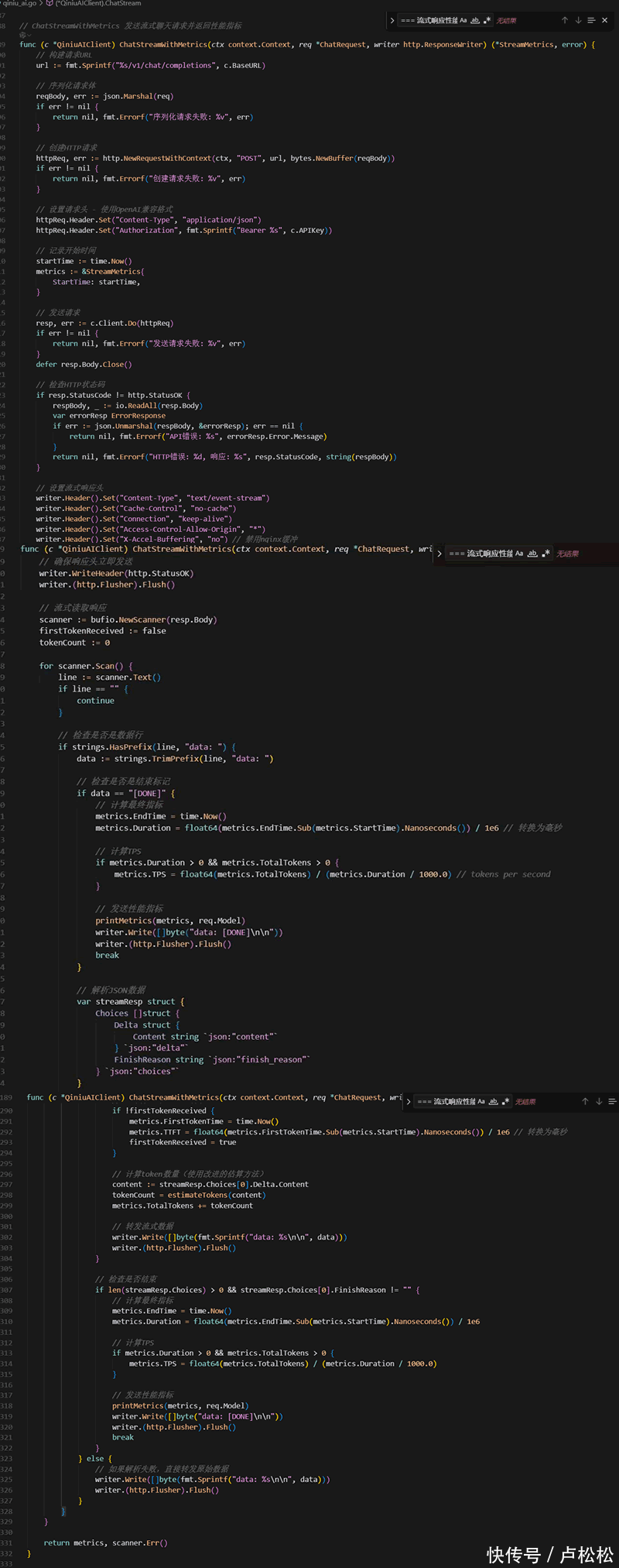
Task: Expand replace chevron in topmost find bar
Action: (392, 20)
